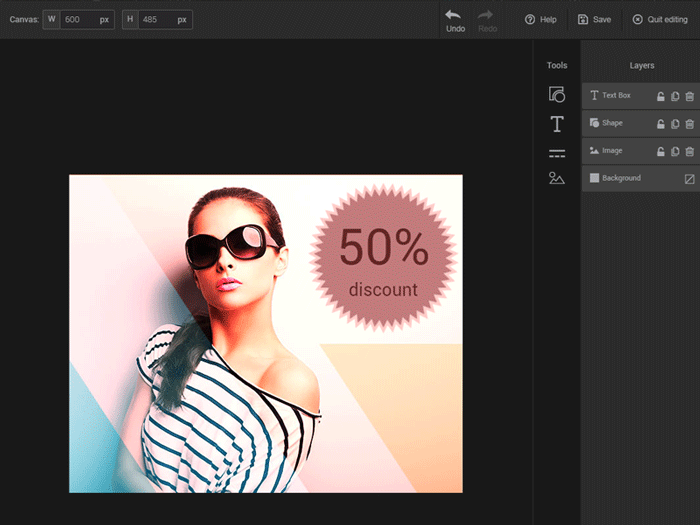
Task: Delete the Text Box layer
Action: [x=689, y=97]
